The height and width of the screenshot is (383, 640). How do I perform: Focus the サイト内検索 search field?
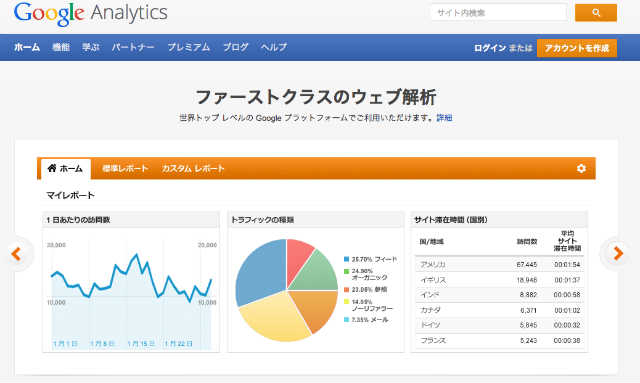[x=499, y=13]
